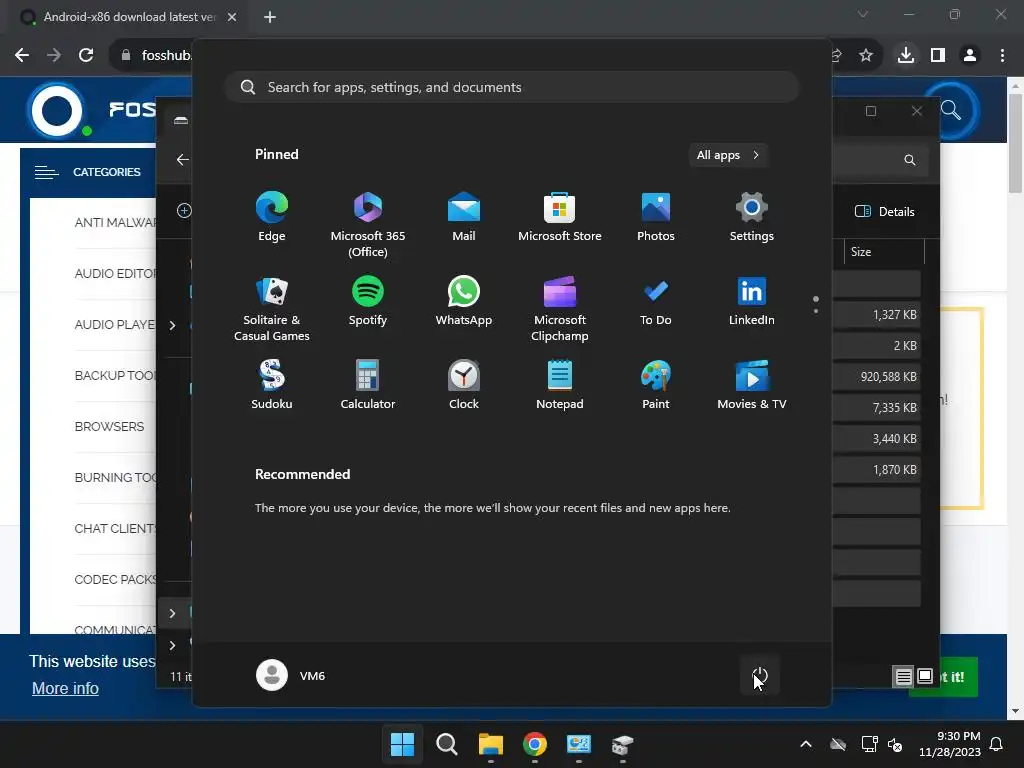Open the notification bell
Viewport: 1024px width, 768px height.
pyautogui.click(x=996, y=744)
